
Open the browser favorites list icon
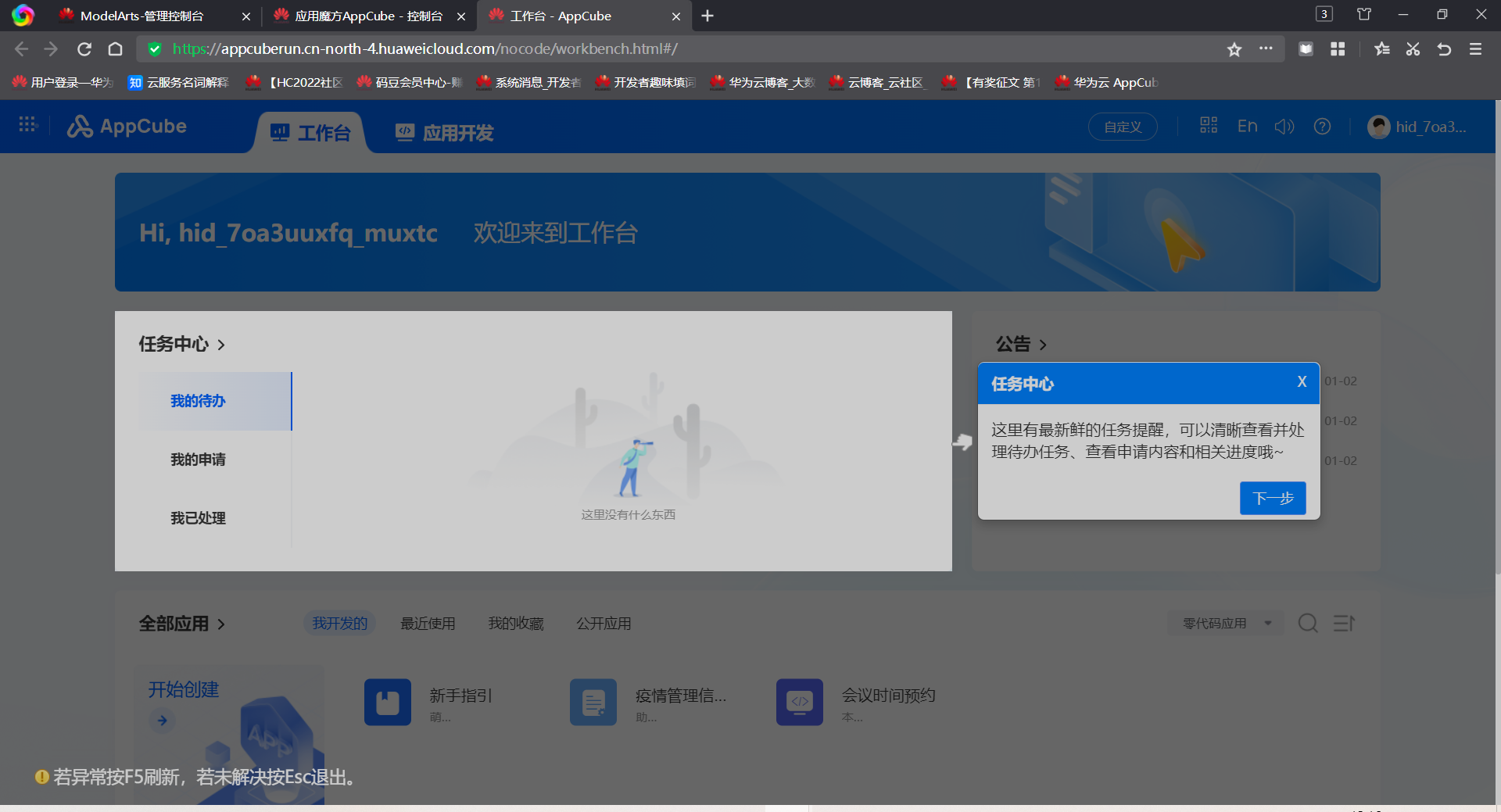(x=1381, y=49)
